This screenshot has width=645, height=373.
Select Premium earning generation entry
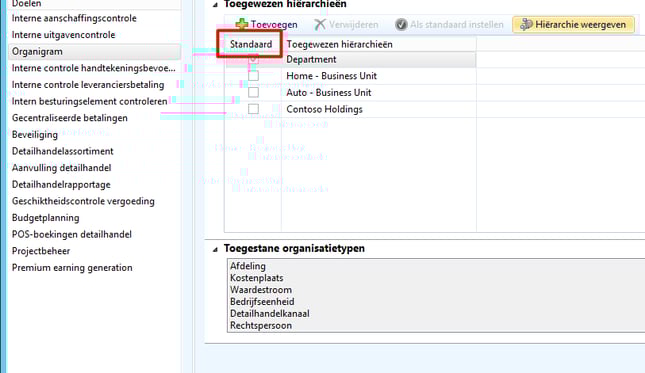point(72,268)
